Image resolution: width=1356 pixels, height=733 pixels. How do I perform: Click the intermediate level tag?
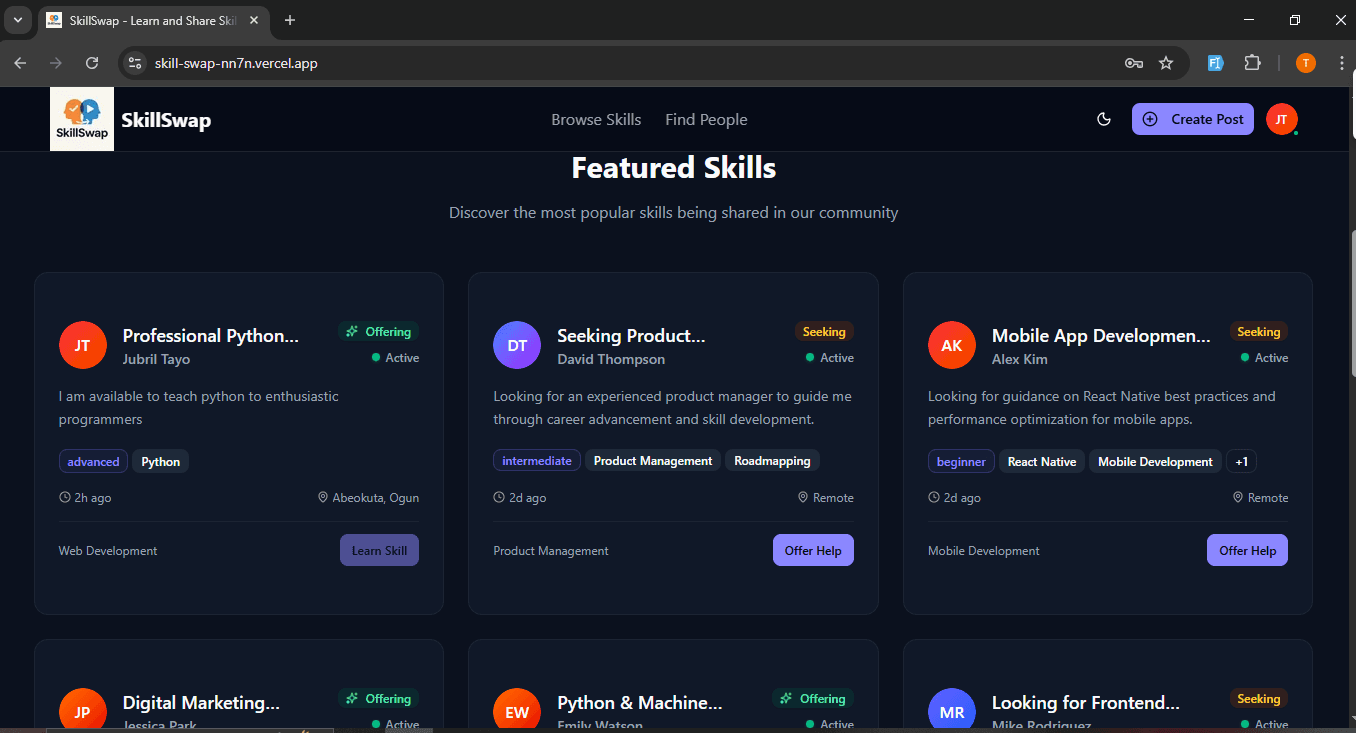coord(537,461)
